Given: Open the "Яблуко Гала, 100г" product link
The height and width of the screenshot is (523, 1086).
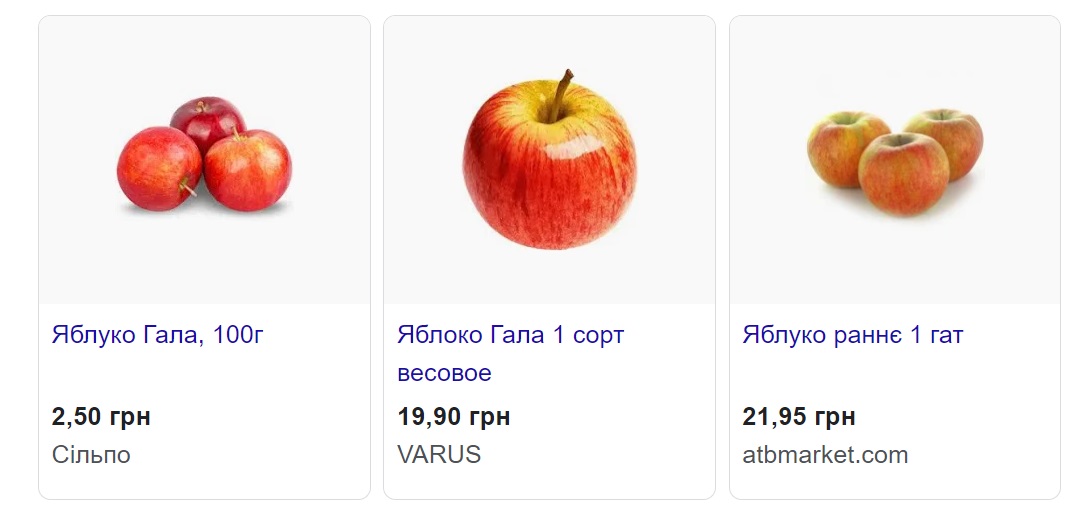Looking at the screenshot, I should pyautogui.click(x=157, y=335).
